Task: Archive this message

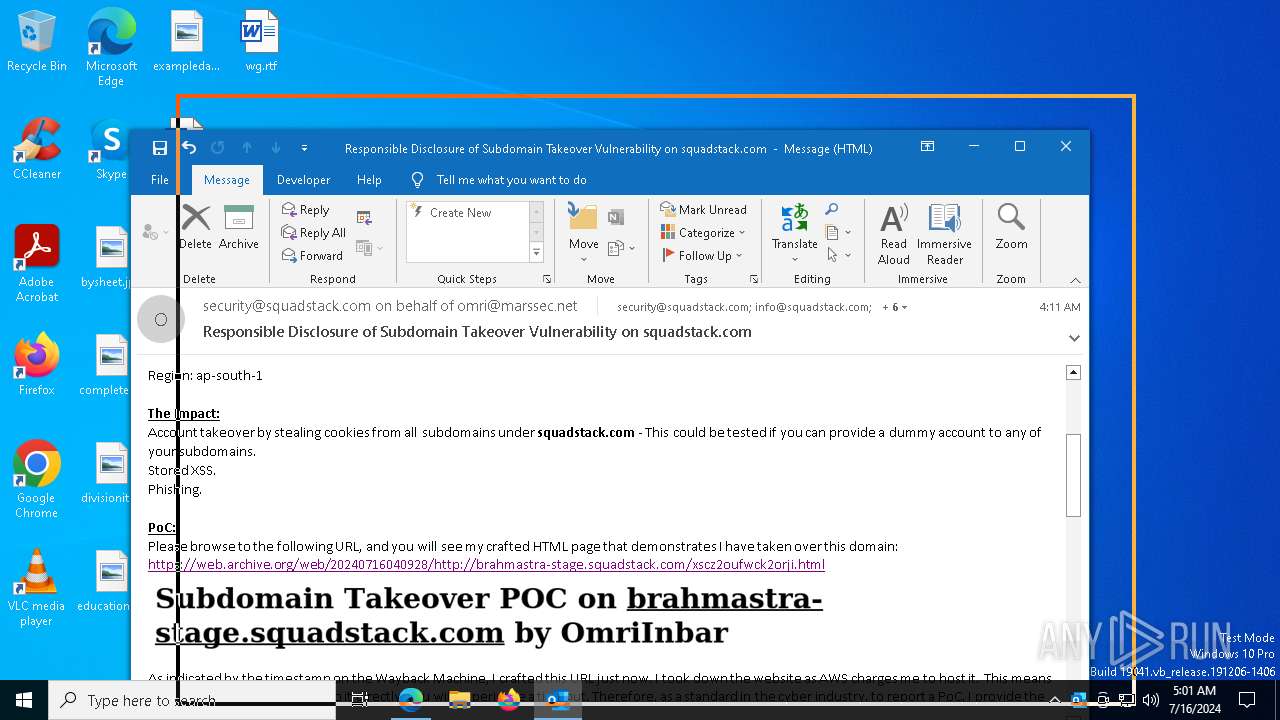Action: (x=239, y=227)
